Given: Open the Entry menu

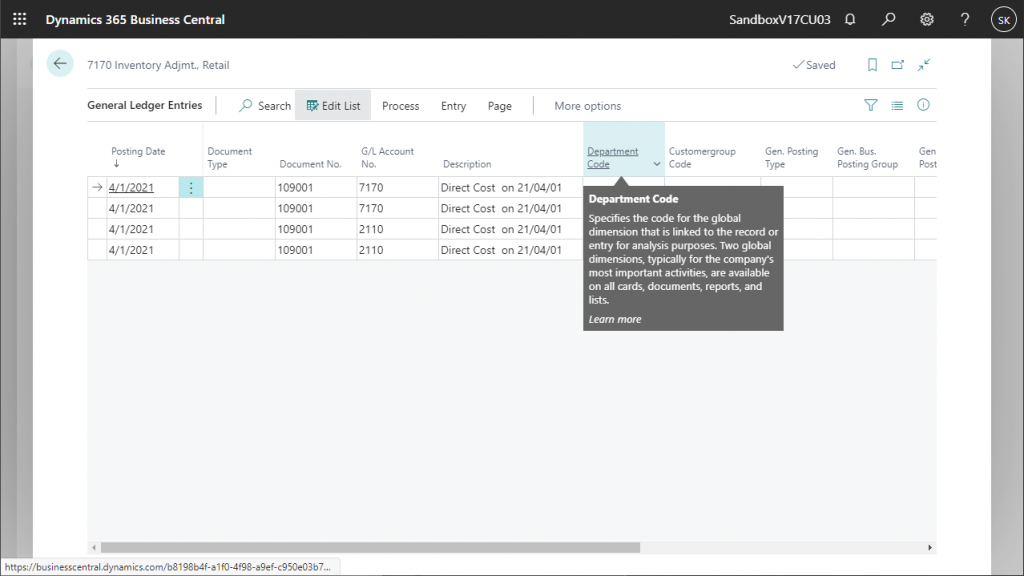Looking at the screenshot, I should click(453, 106).
